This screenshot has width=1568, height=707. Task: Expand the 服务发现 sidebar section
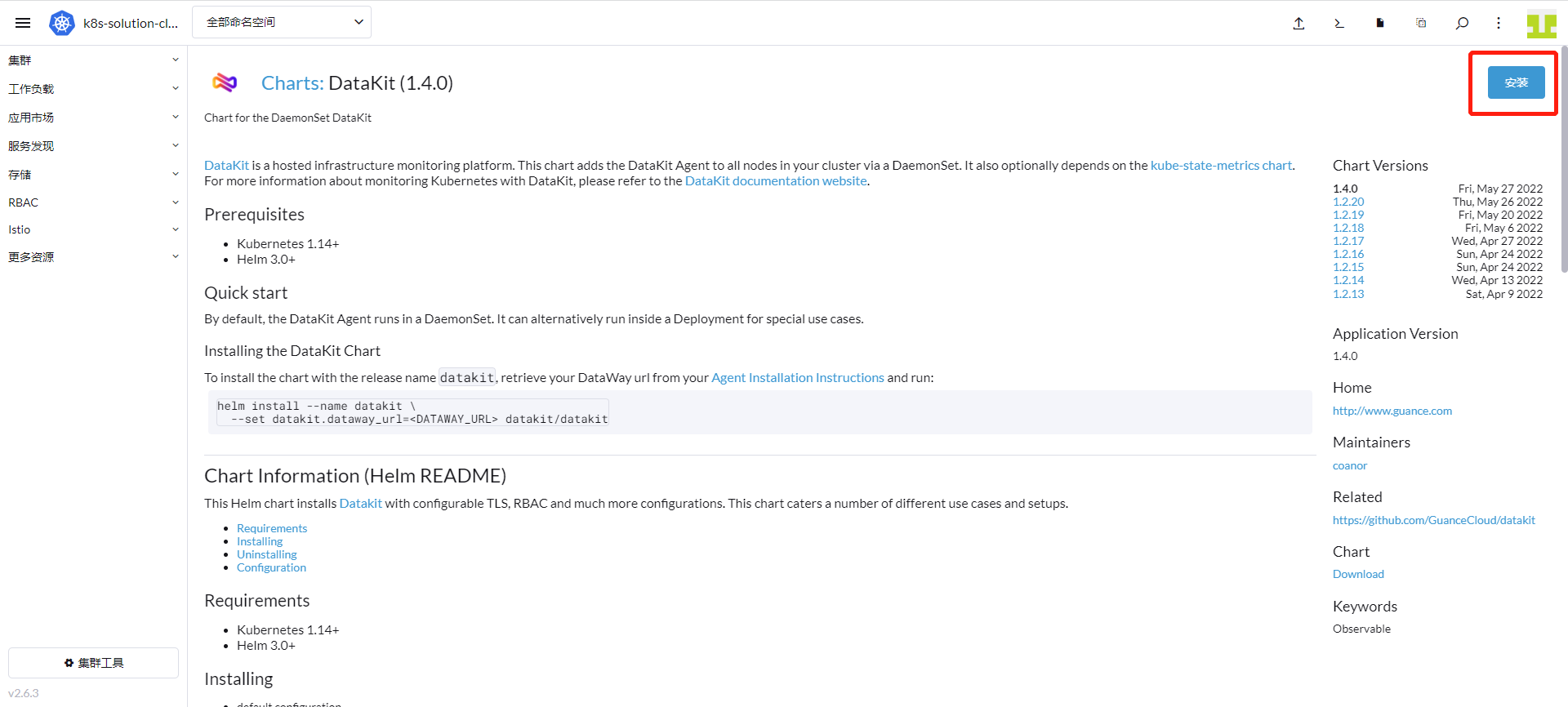point(93,146)
